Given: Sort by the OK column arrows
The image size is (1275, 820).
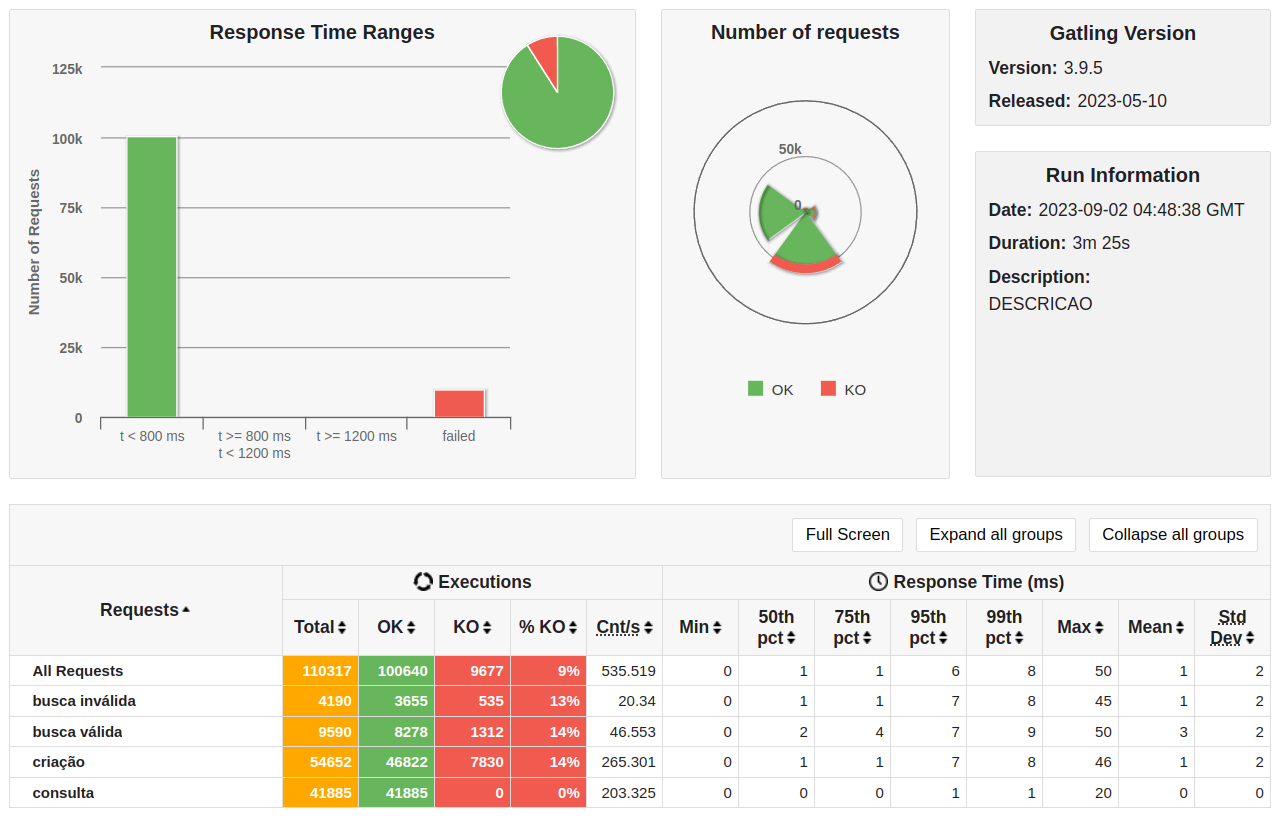Looking at the screenshot, I should (410, 628).
